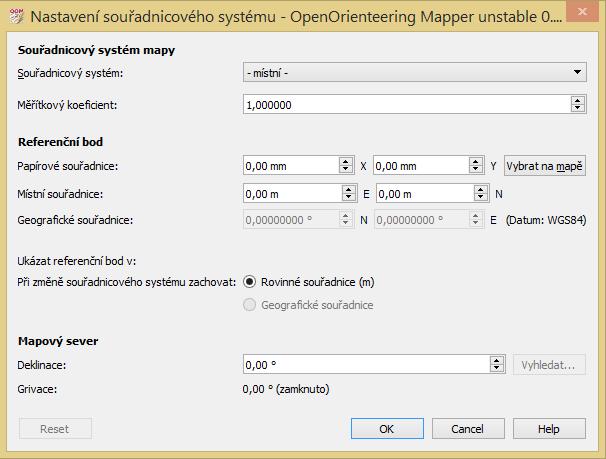The height and width of the screenshot is (459, 606).
Task: Click the Vybrat na mapě button
Action: (x=545, y=166)
